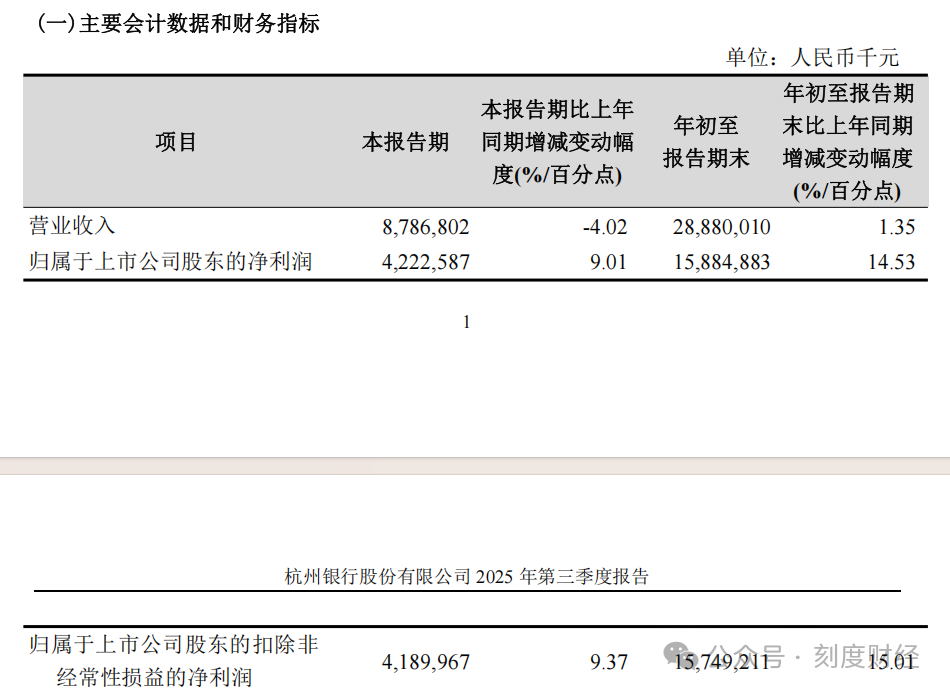Click page number 1 at the page bottom

pos(466,322)
